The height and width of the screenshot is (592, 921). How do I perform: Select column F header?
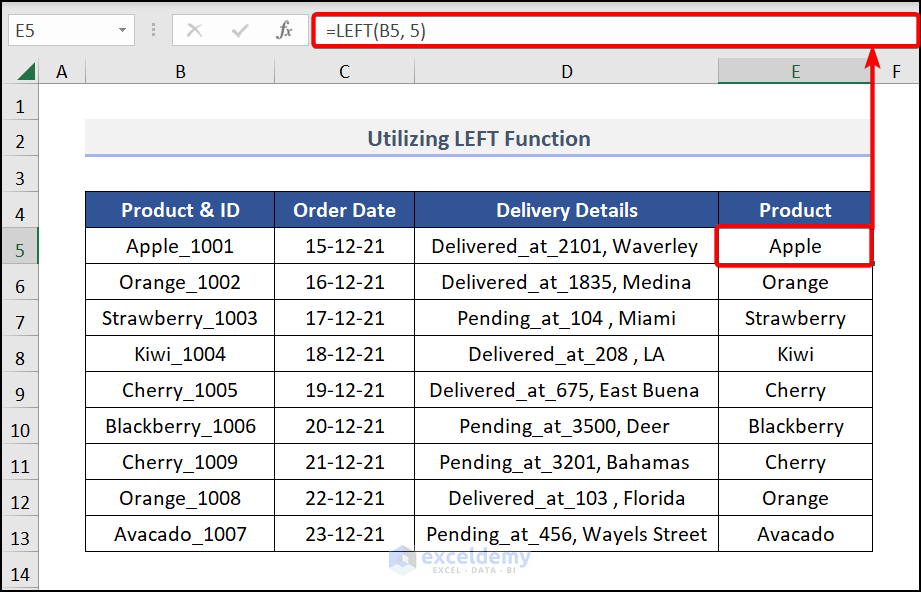(x=896, y=71)
